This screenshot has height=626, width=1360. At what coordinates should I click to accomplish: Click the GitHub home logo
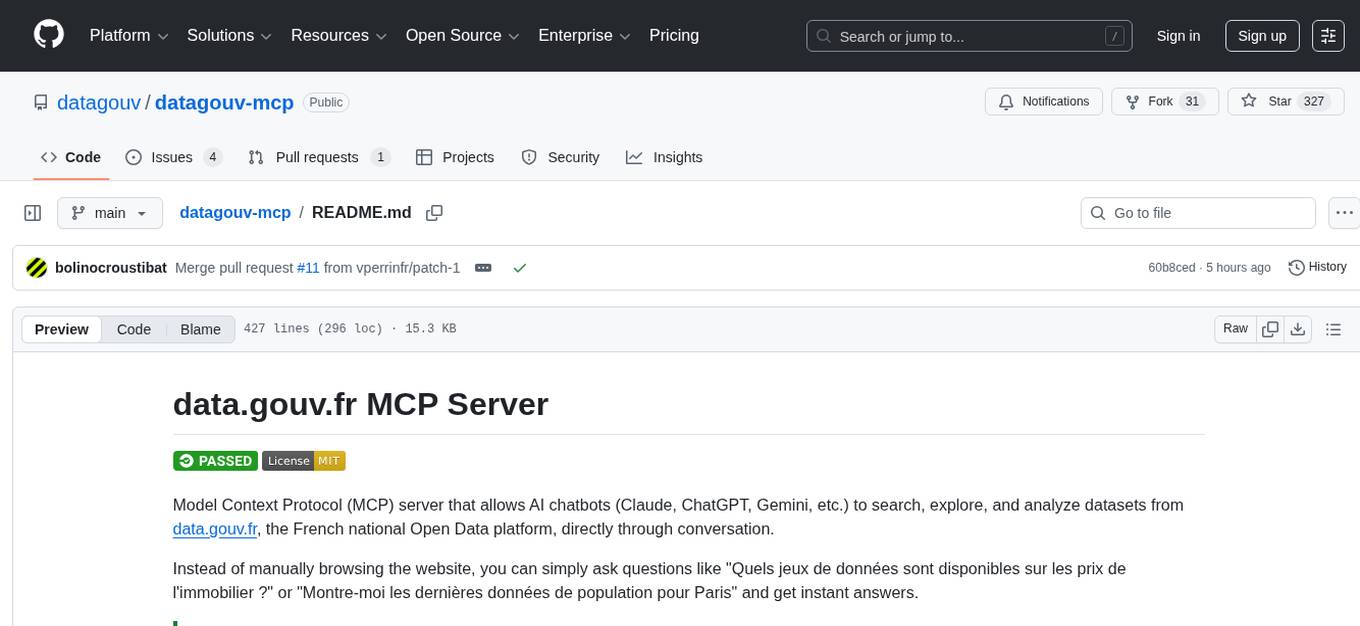click(x=48, y=35)
